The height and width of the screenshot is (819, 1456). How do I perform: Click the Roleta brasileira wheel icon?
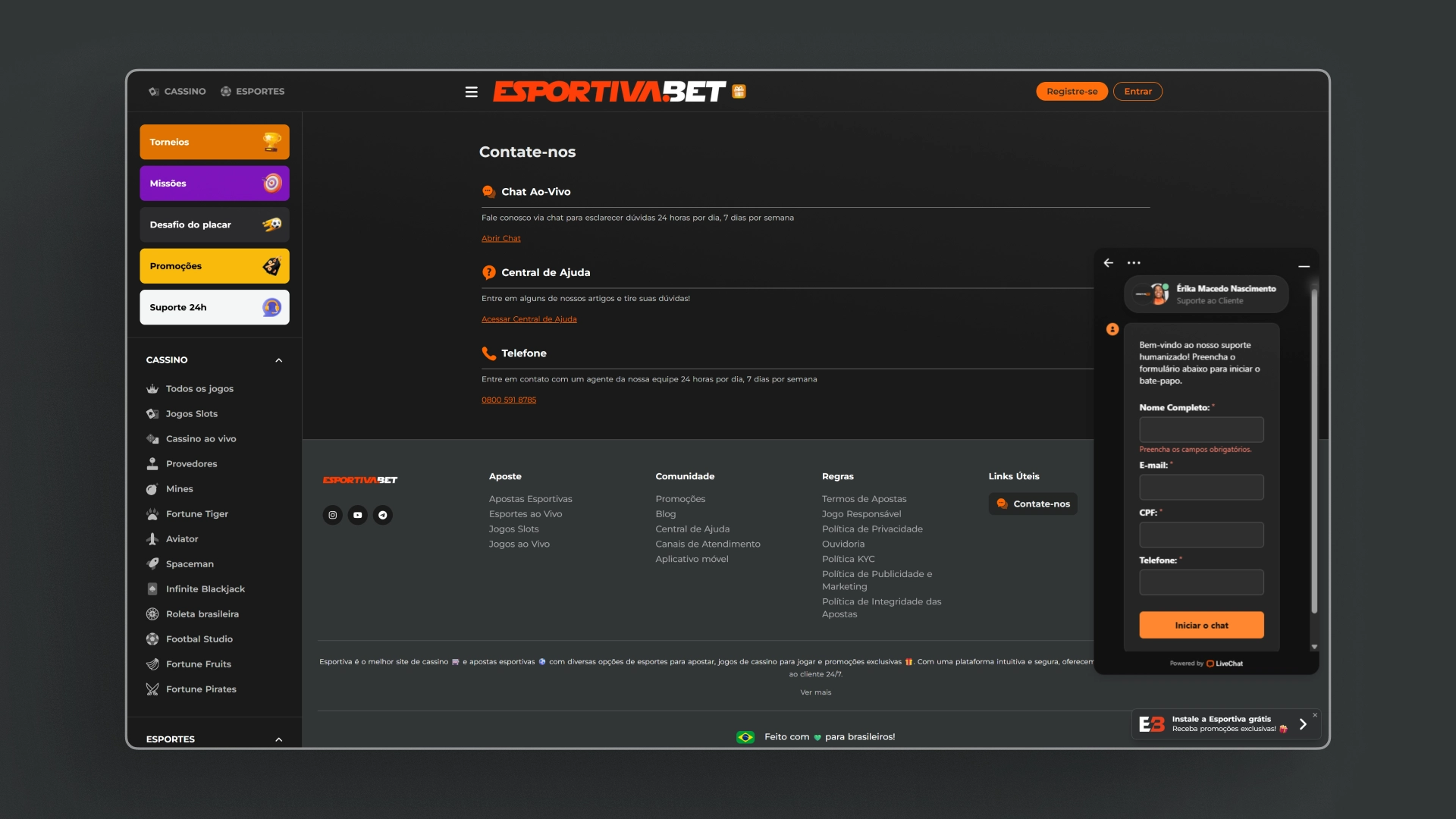coord(152,614)
